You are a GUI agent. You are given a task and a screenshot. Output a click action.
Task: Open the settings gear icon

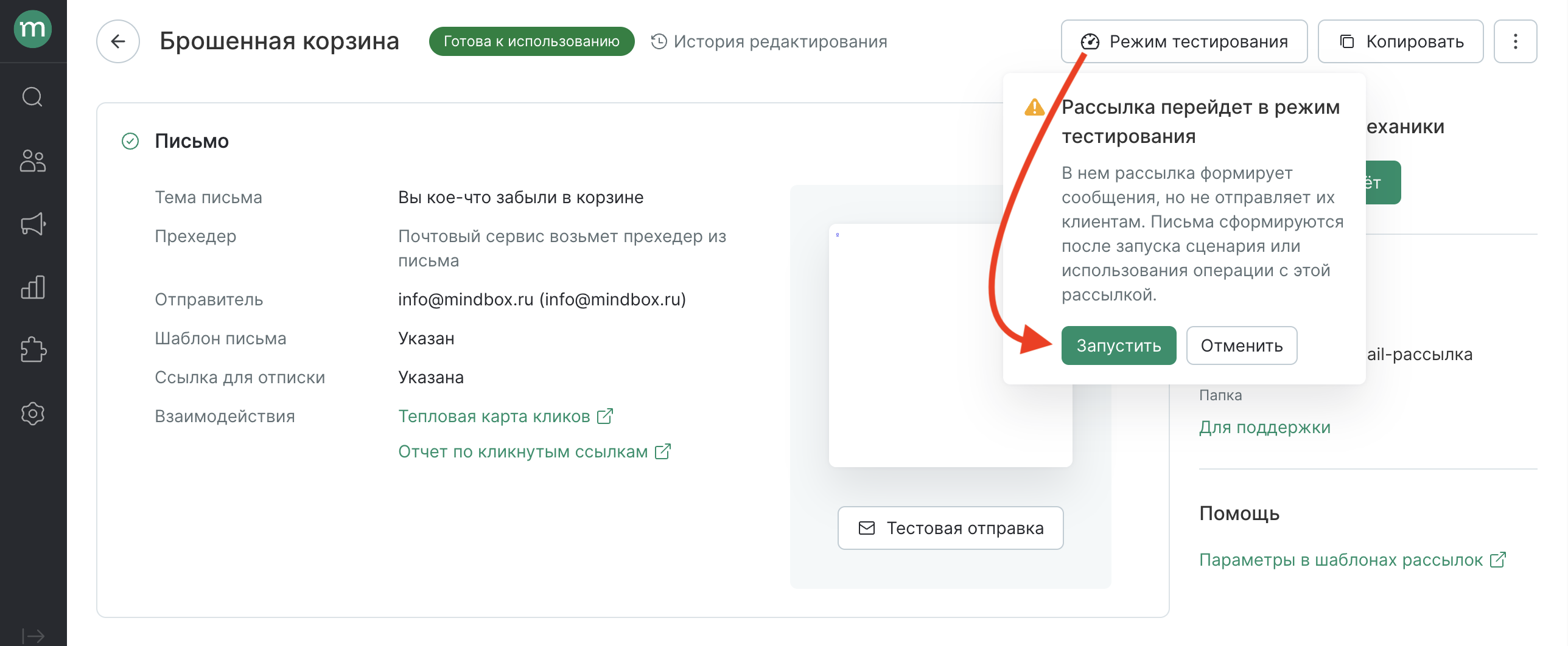pyautogui.click(x=33, y=414)
